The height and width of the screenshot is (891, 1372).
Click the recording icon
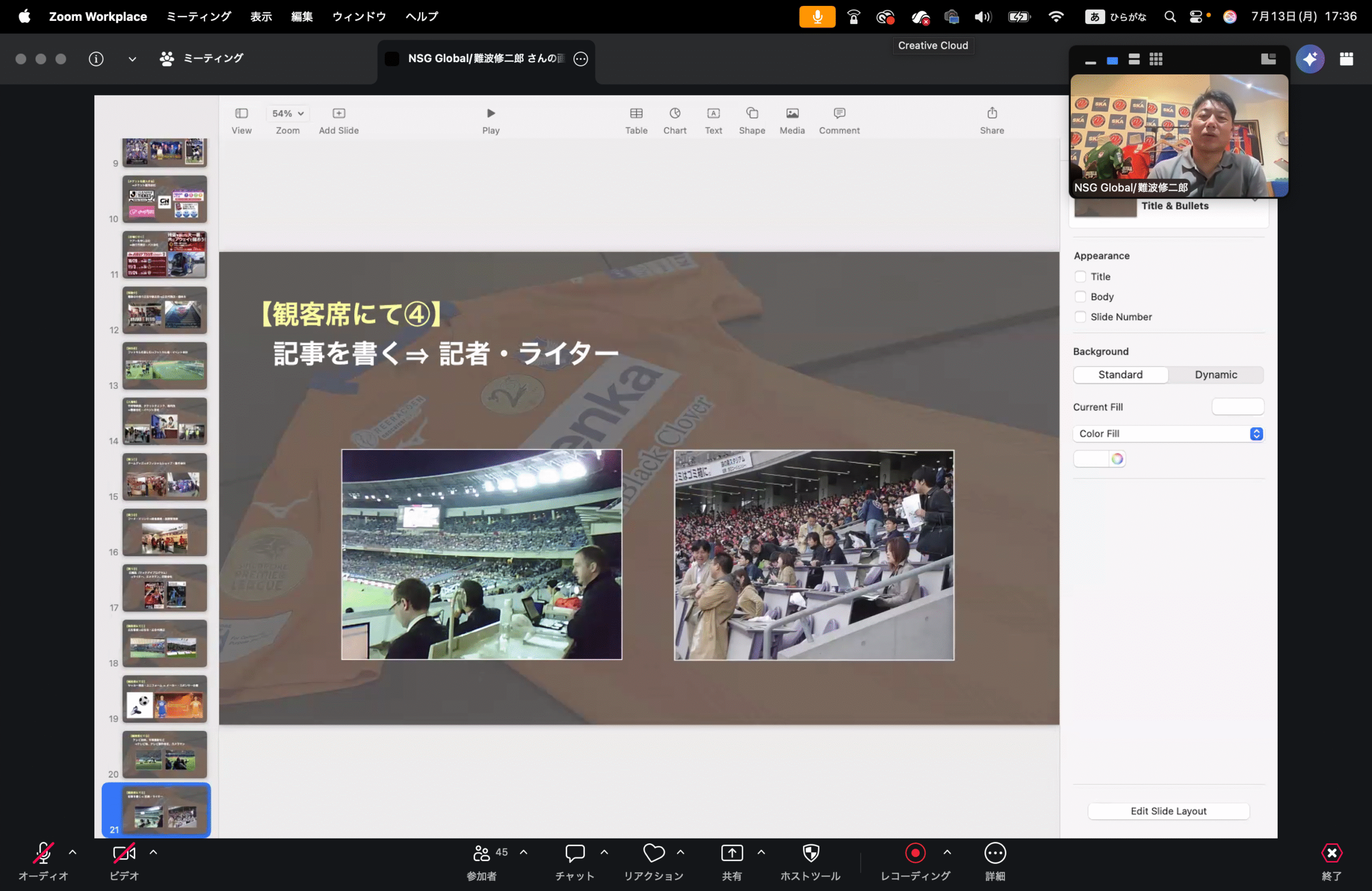[915, 852]
